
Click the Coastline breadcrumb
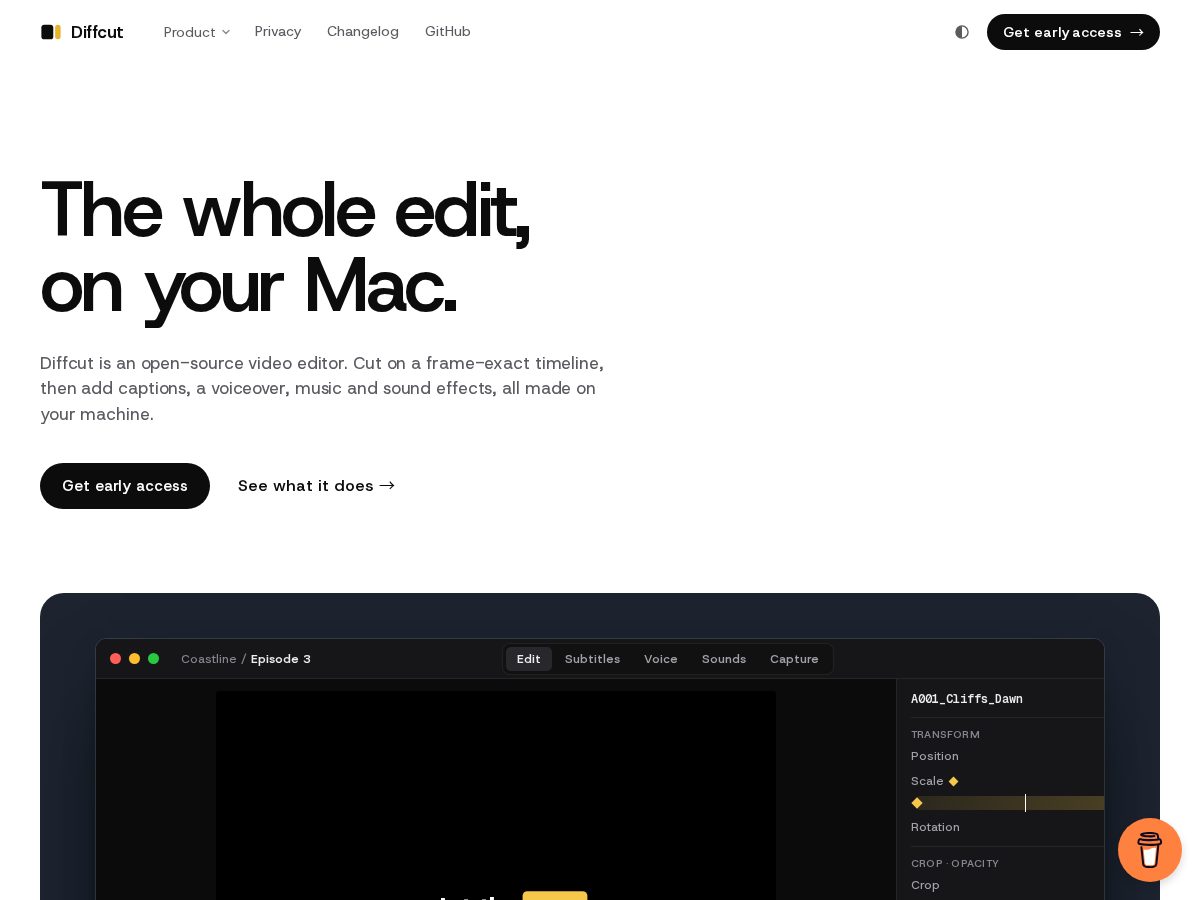(209, 659)
